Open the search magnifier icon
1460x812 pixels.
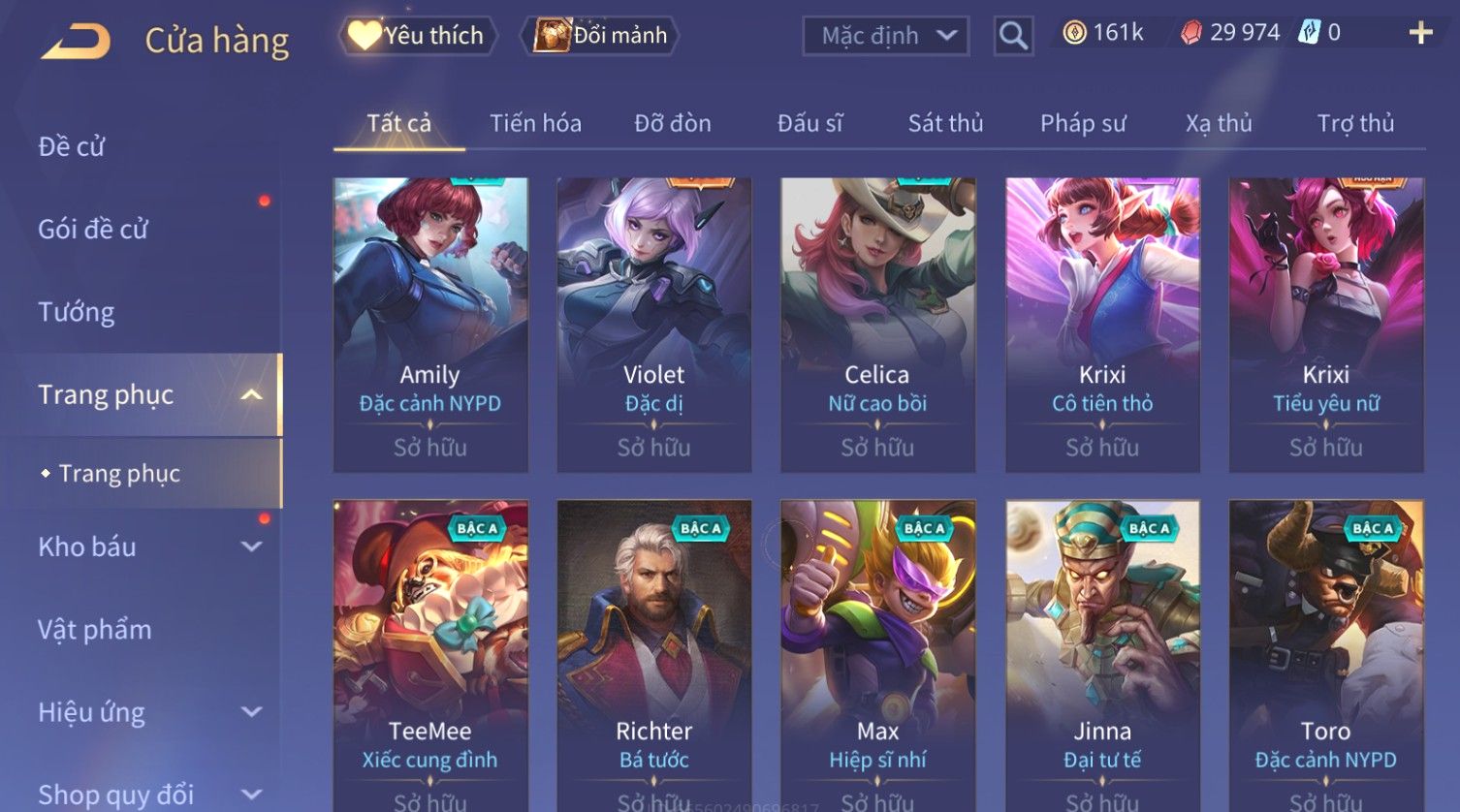pyautogui.click(x=1013, y=36)
